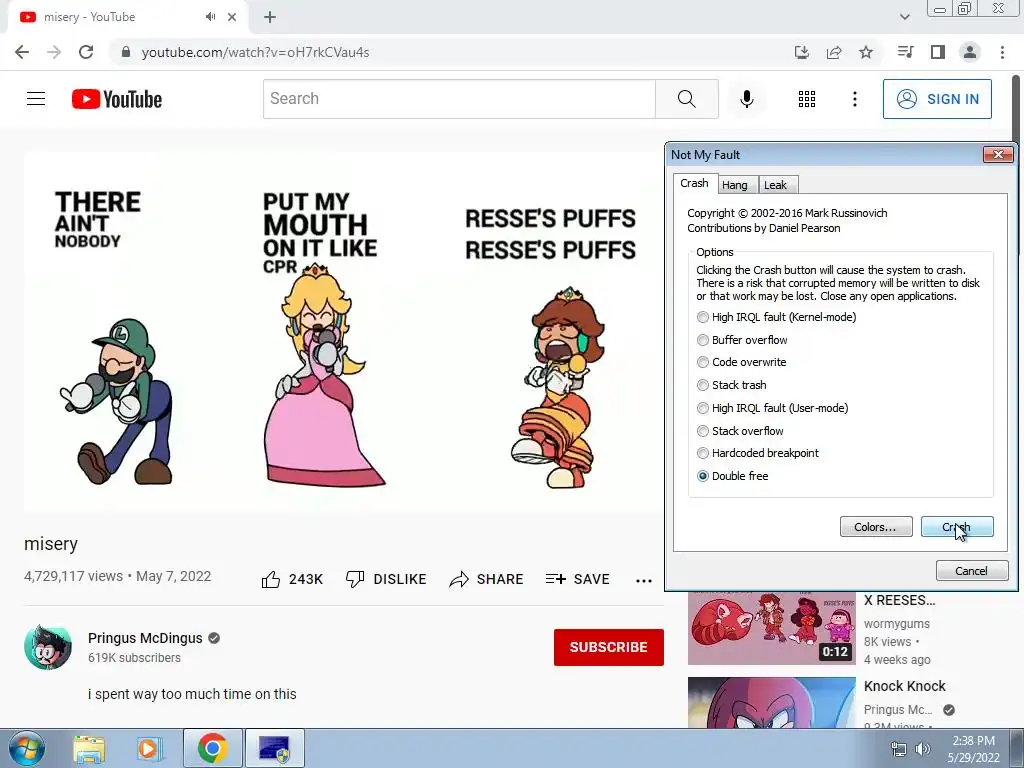Click the video player area
1024x768 pixels.
point(344,332)
